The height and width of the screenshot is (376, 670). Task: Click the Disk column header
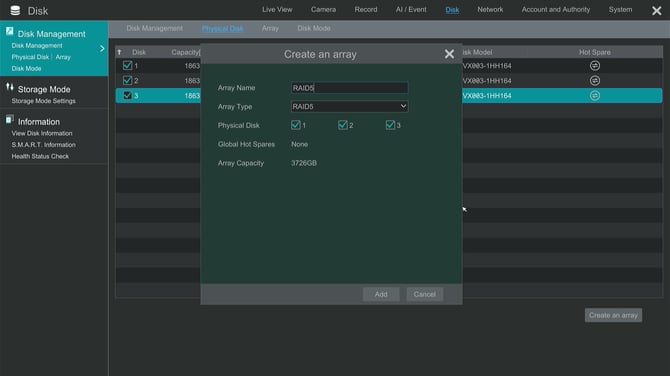139,52
